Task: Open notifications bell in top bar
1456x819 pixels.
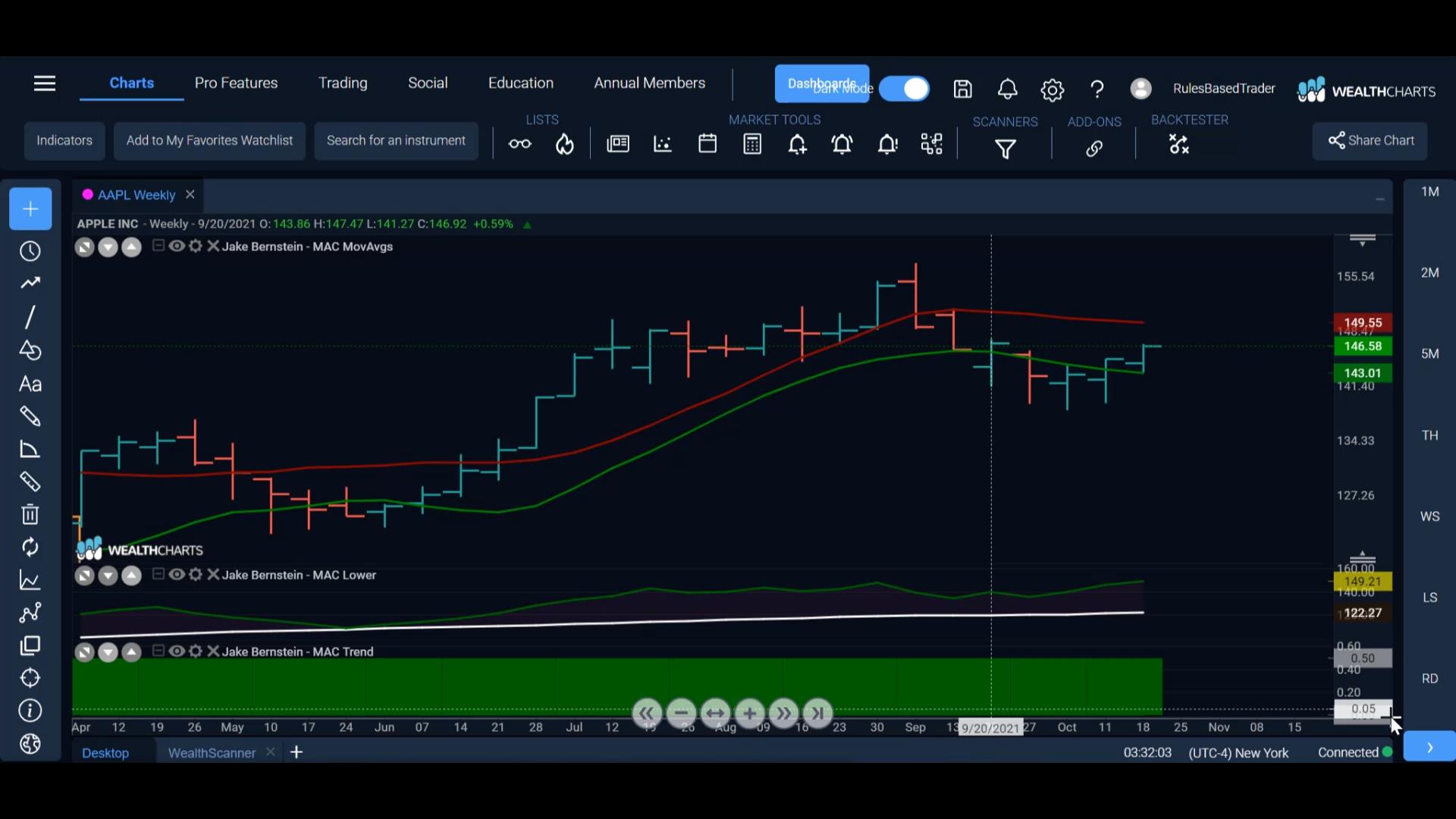Action: [x=1007, y=89]
